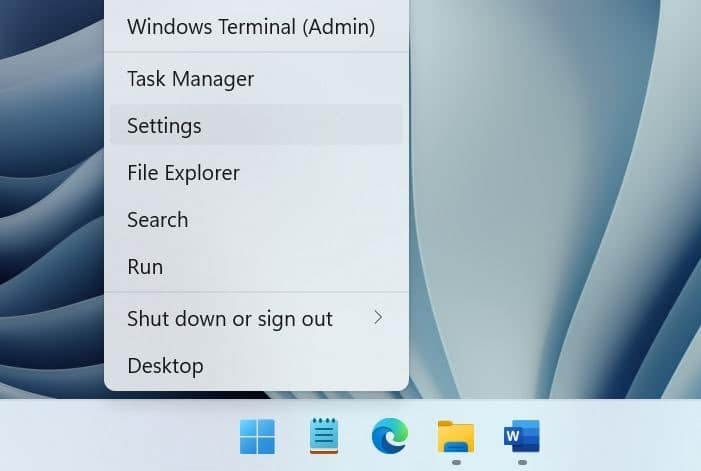Expand Shut down or sign out submenu
Screen dimensions: 701x471
[x=256, y=319]
